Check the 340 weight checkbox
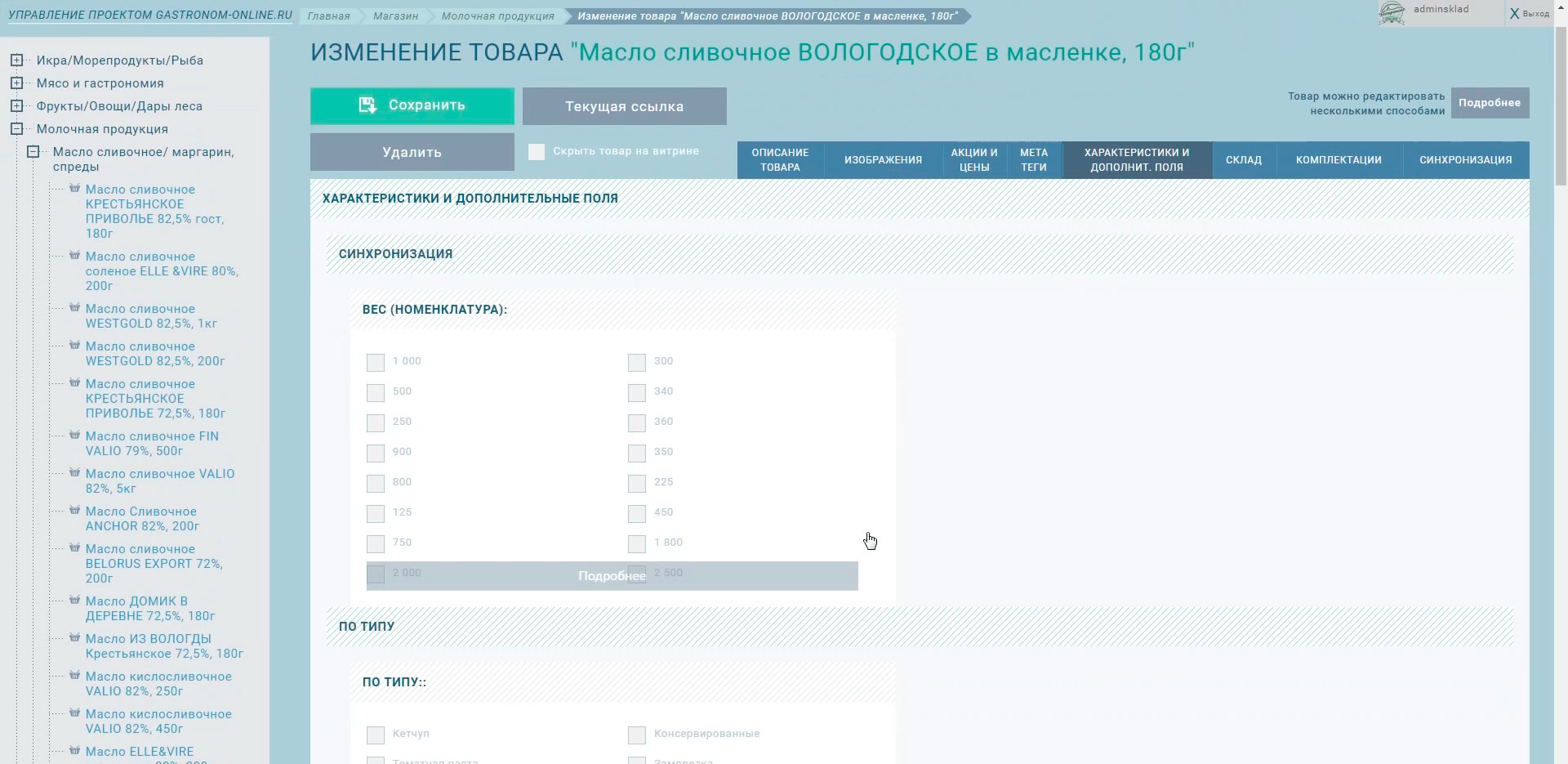The image size is (1568, 764). pyautogui.click(x=637, y=392)
